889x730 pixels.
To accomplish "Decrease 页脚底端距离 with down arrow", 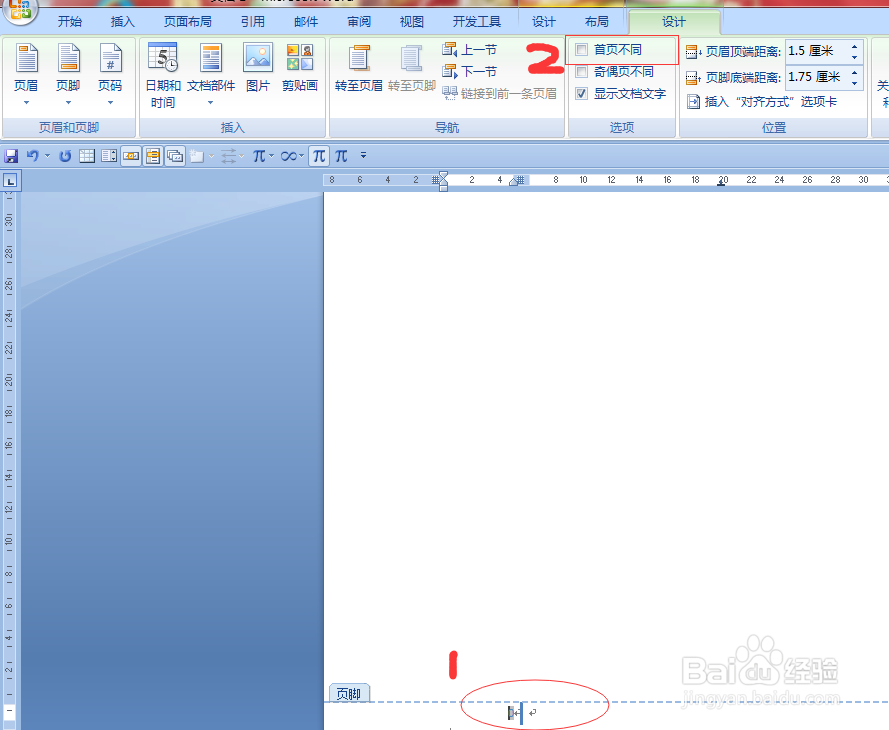I will (854, 83).
